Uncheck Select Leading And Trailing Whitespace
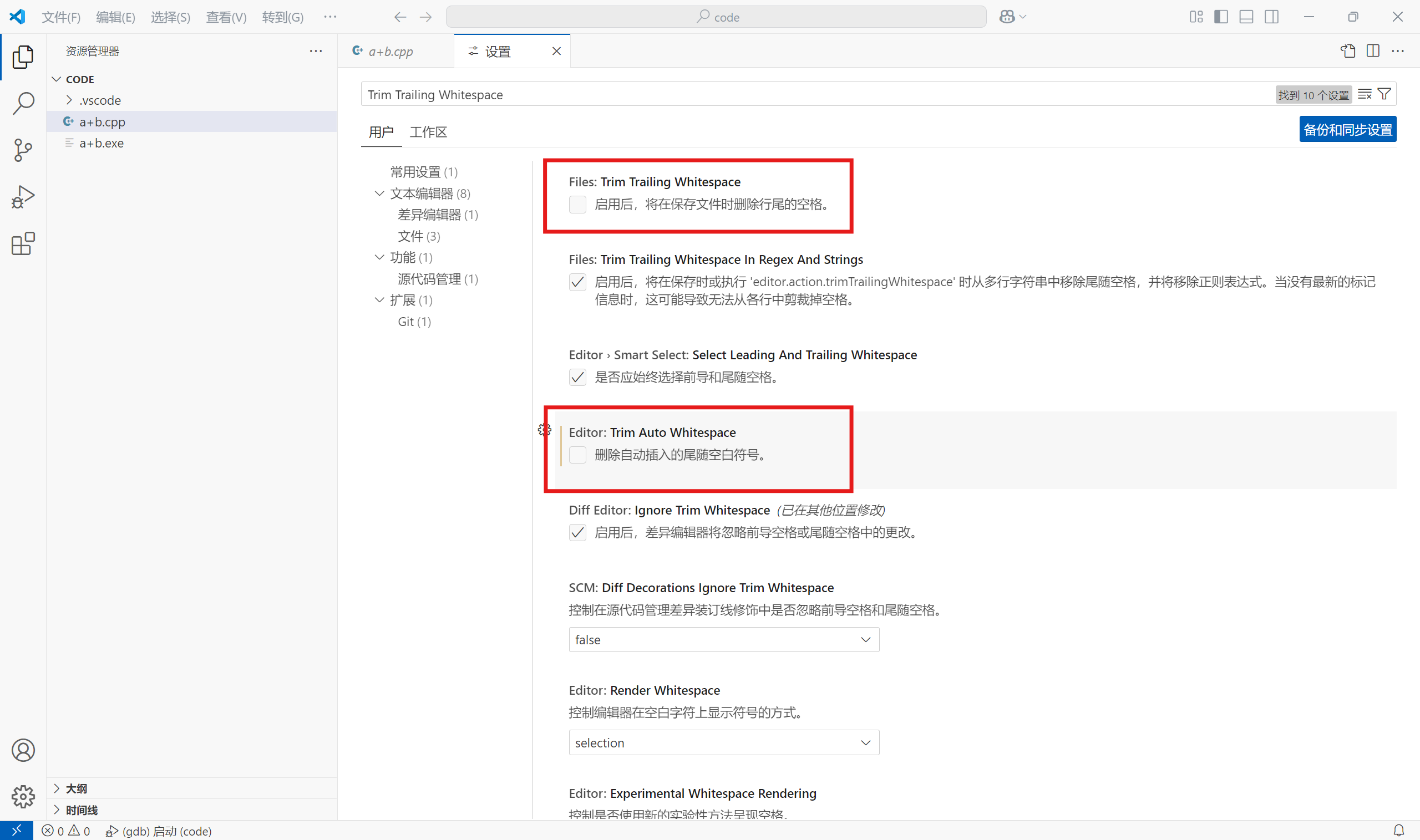Image resolution: width=1420 pixels, height=840 pixels. [577, 377]
